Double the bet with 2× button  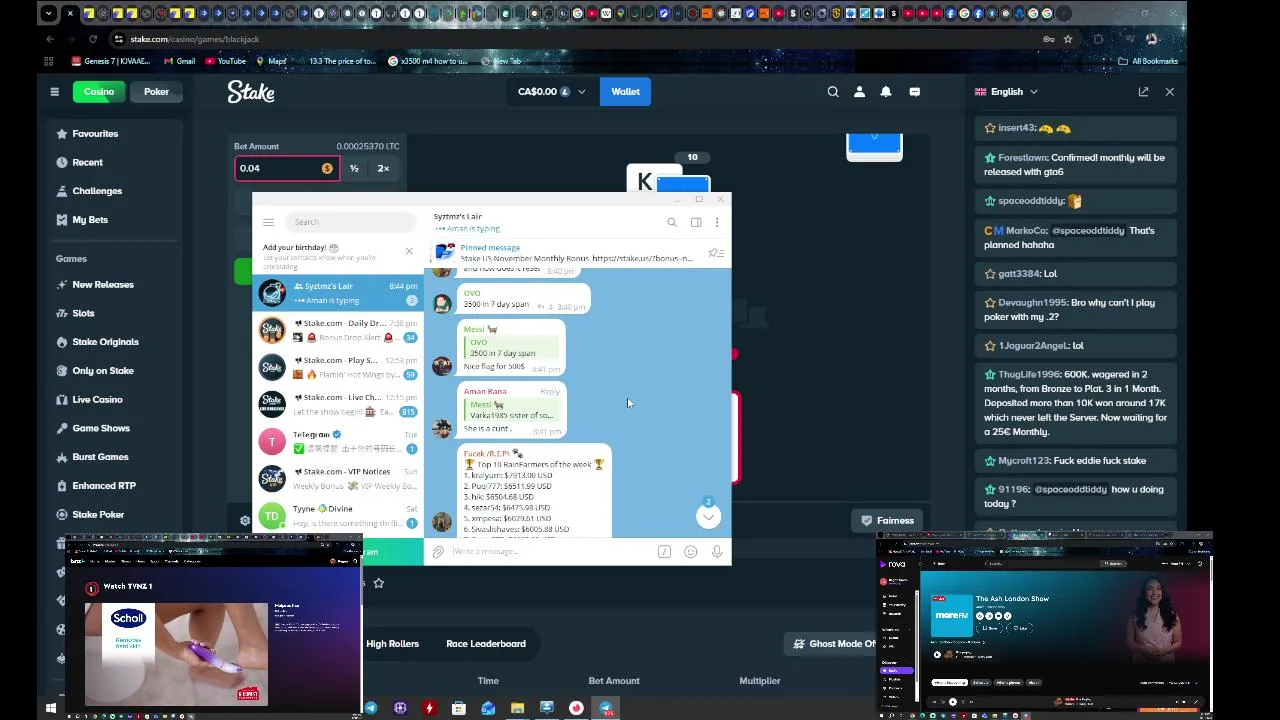(383, 169)
